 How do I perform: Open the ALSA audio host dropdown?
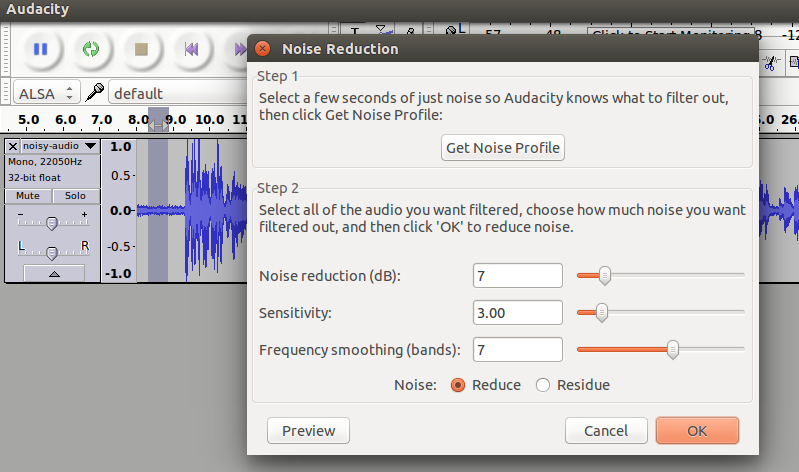tap(47, 93)
